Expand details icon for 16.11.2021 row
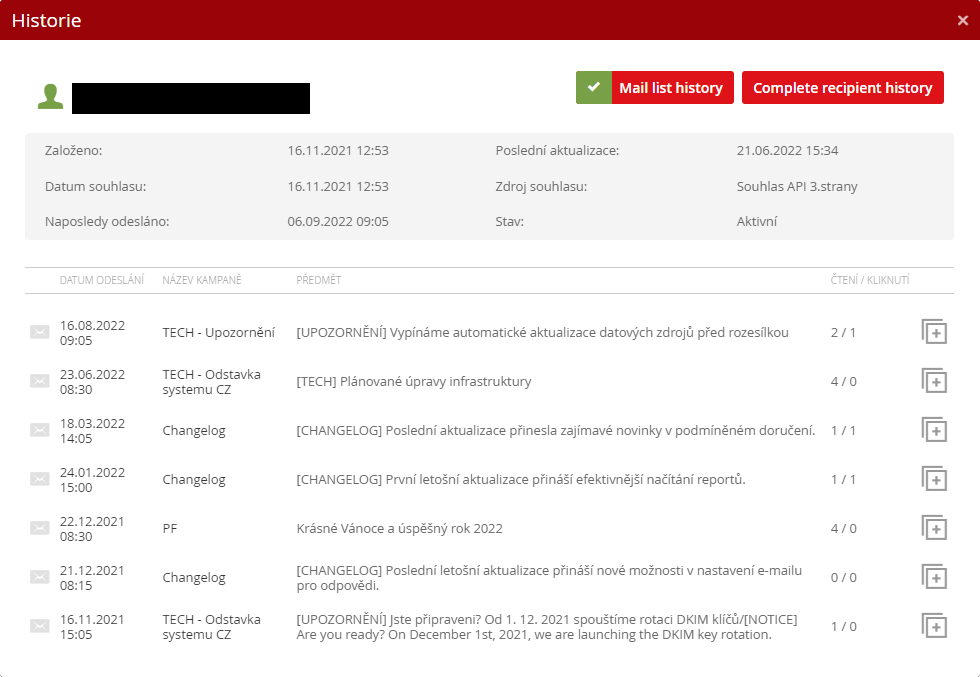This screenshot has height=677, width=980. 934,626
